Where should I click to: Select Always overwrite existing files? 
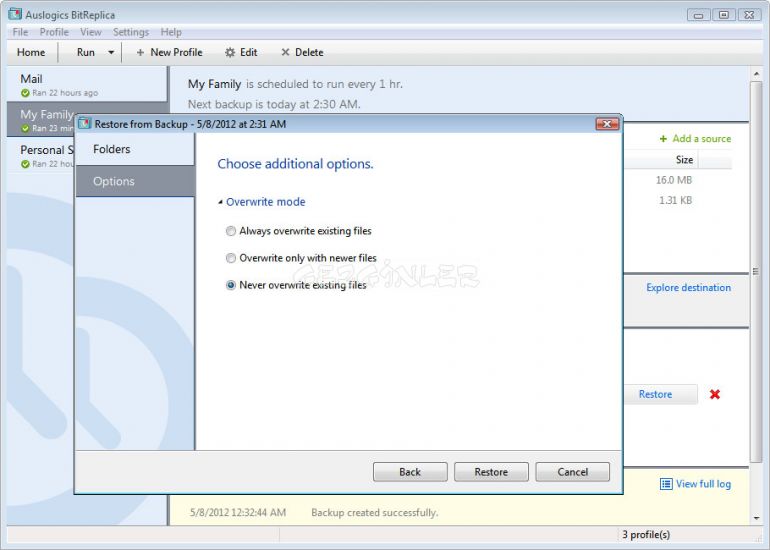[230, 231]
